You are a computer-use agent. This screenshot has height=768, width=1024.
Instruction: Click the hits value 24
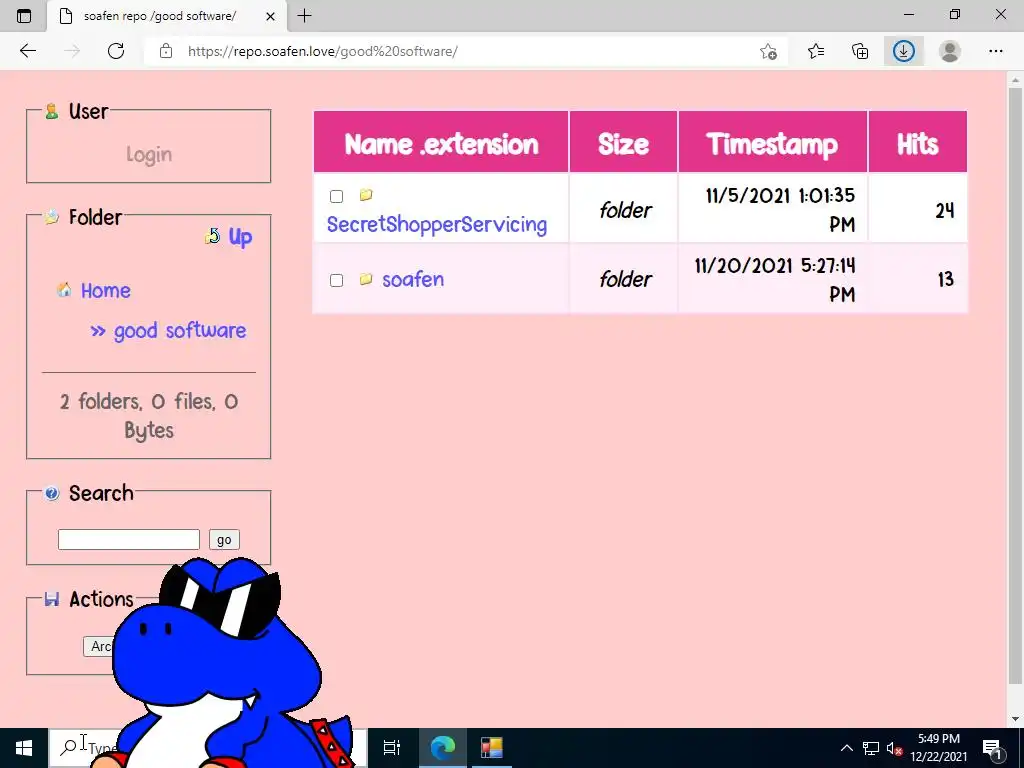(945, 210)
